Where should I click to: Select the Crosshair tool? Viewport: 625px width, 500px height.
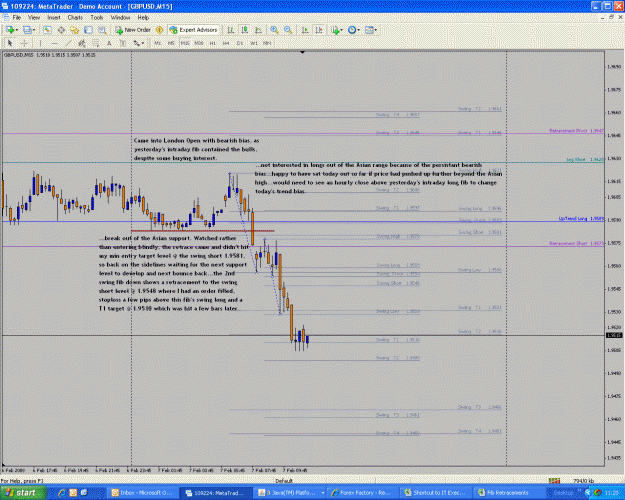pos(24,43)
